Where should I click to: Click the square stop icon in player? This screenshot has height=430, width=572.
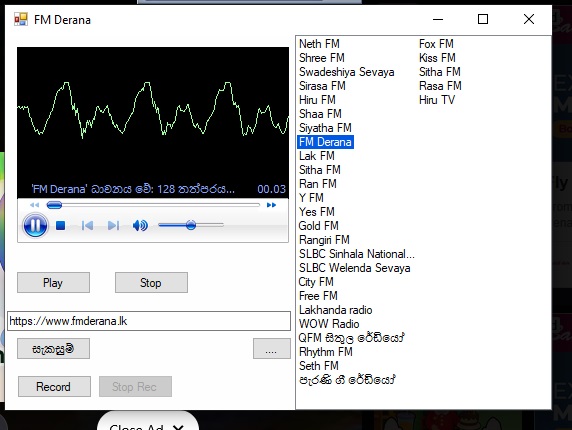click(x=61, y=226)
